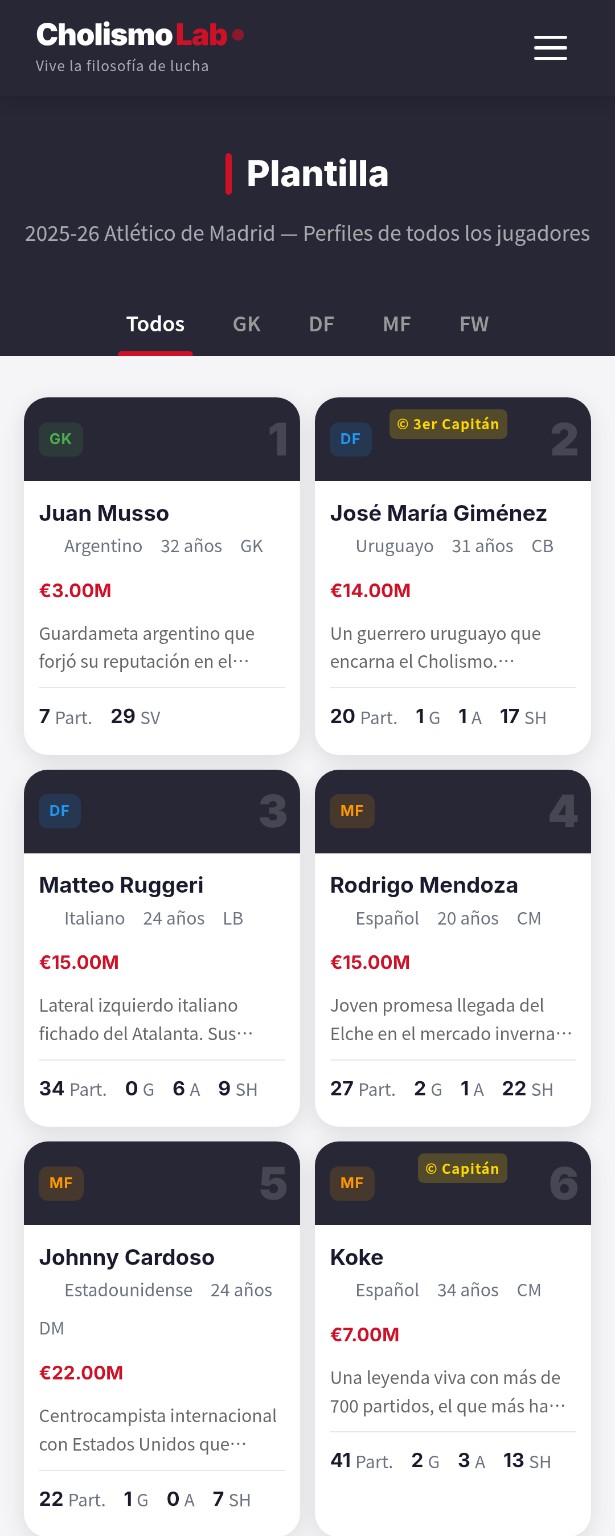Click the CholismoLab logo
The width and height of the screenshot is (615, 1536).
pyautogui.click(x=128, y=33)
